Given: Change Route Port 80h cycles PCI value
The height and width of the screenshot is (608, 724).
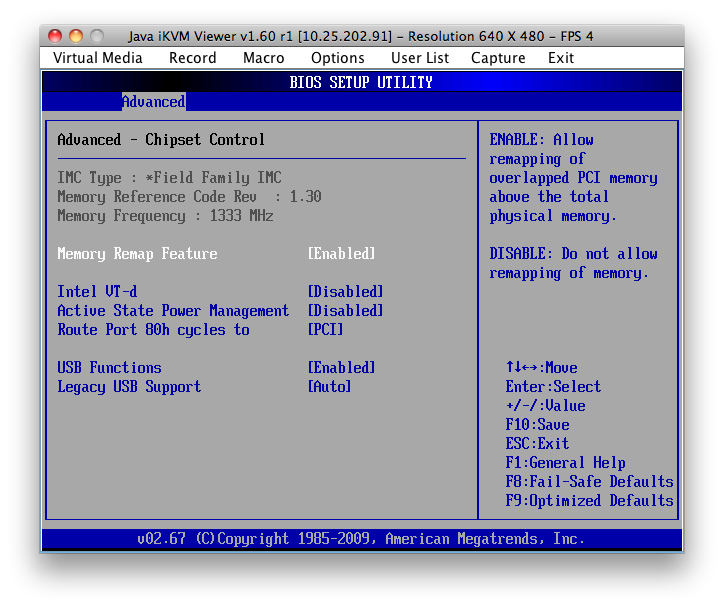Looking at the screenshot, I should 326,330.
